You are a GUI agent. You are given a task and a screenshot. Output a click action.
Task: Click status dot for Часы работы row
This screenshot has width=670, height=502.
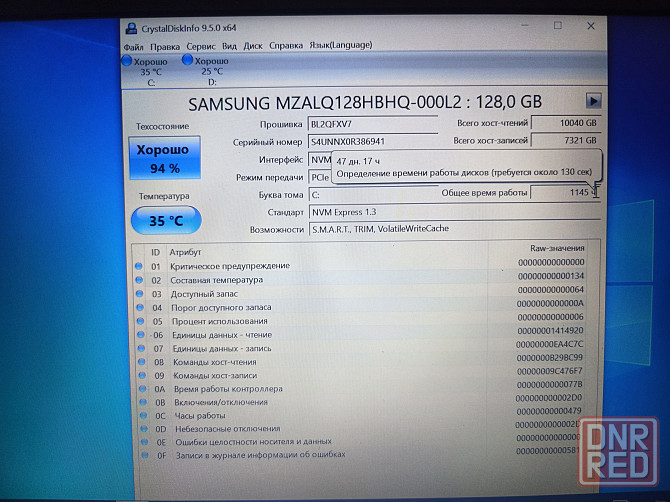[138, 414]
